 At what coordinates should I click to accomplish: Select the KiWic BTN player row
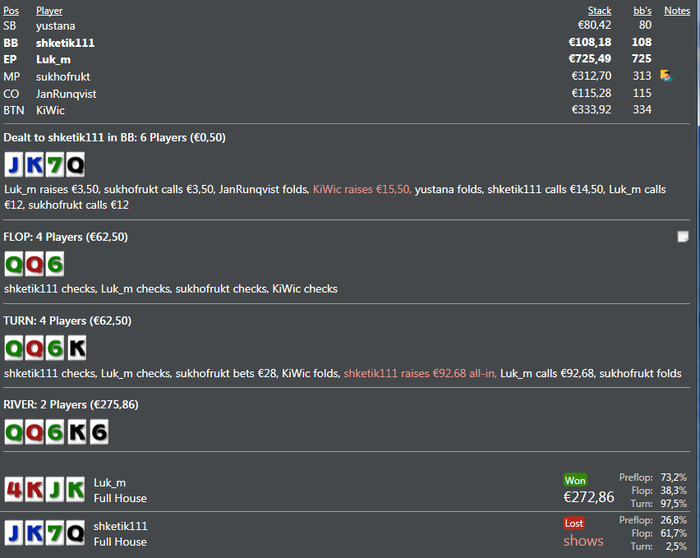click(x=346, y=110)
